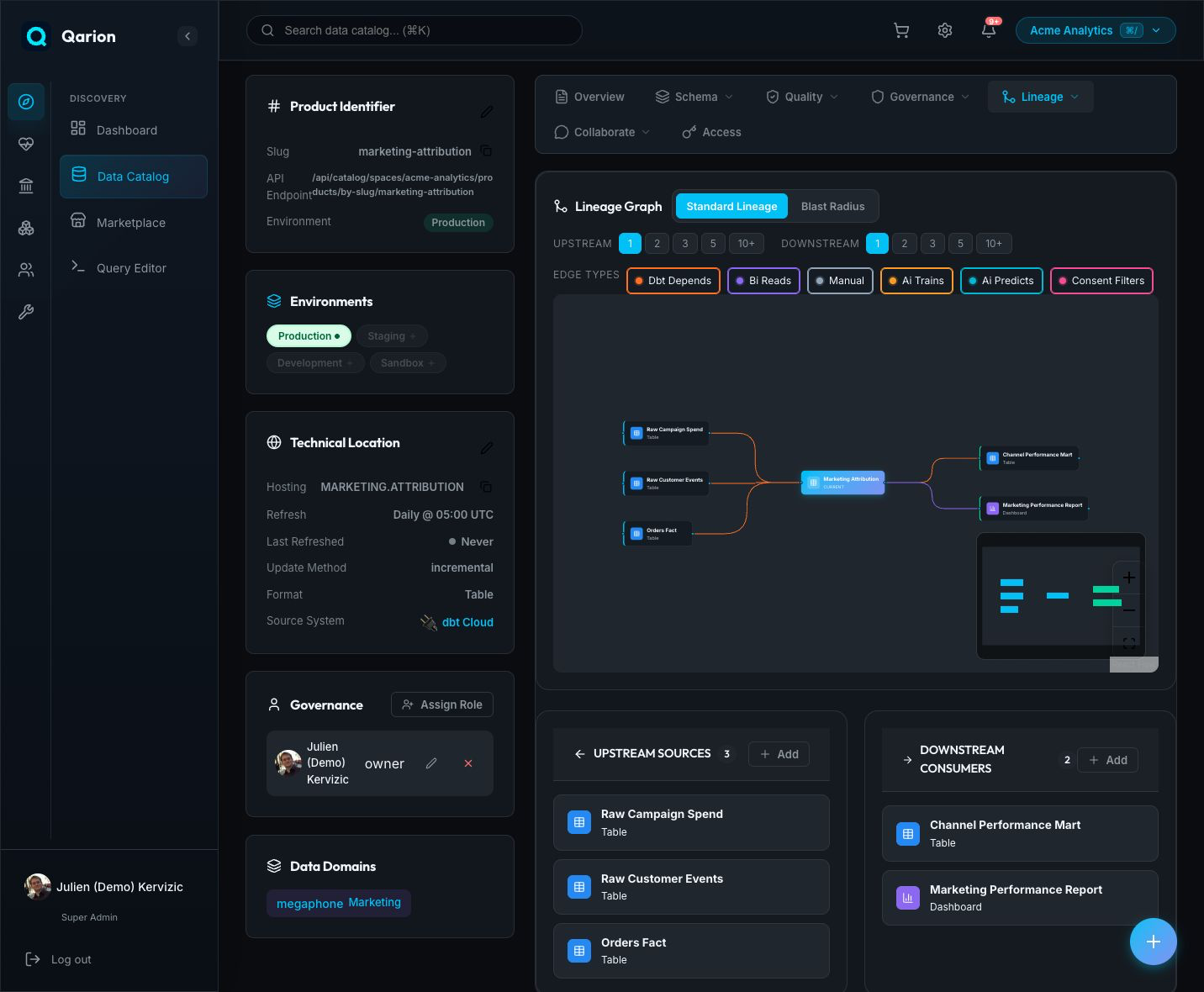The height and width of the screenshot is (992, 1204).
Task: Add an upstream source
Action: click(779, 754)
